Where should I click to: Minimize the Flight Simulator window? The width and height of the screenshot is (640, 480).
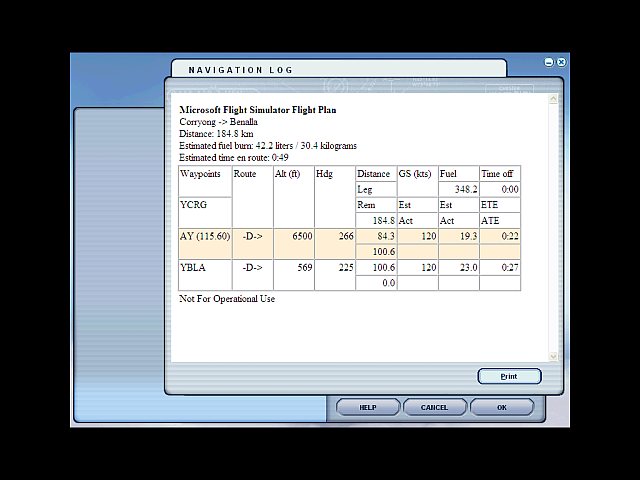click(x=549, y=62)
